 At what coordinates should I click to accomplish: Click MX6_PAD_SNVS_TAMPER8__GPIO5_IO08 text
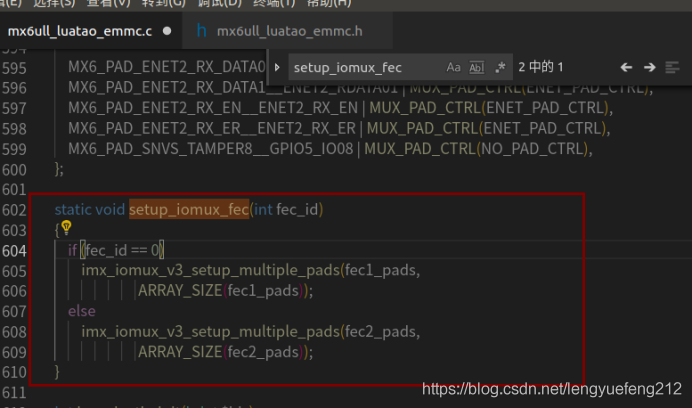(211, 149)
